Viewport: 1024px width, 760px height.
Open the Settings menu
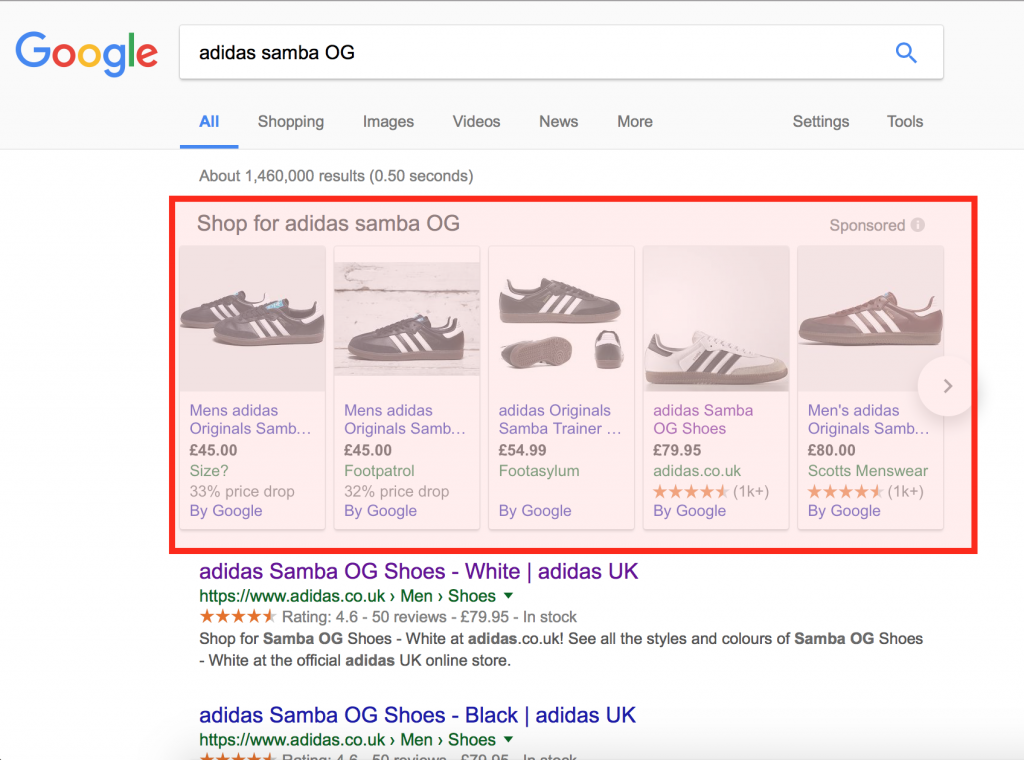tap(821, 121)
